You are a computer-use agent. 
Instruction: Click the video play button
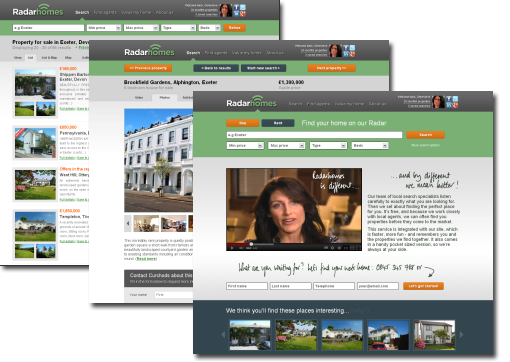(232, 248)
